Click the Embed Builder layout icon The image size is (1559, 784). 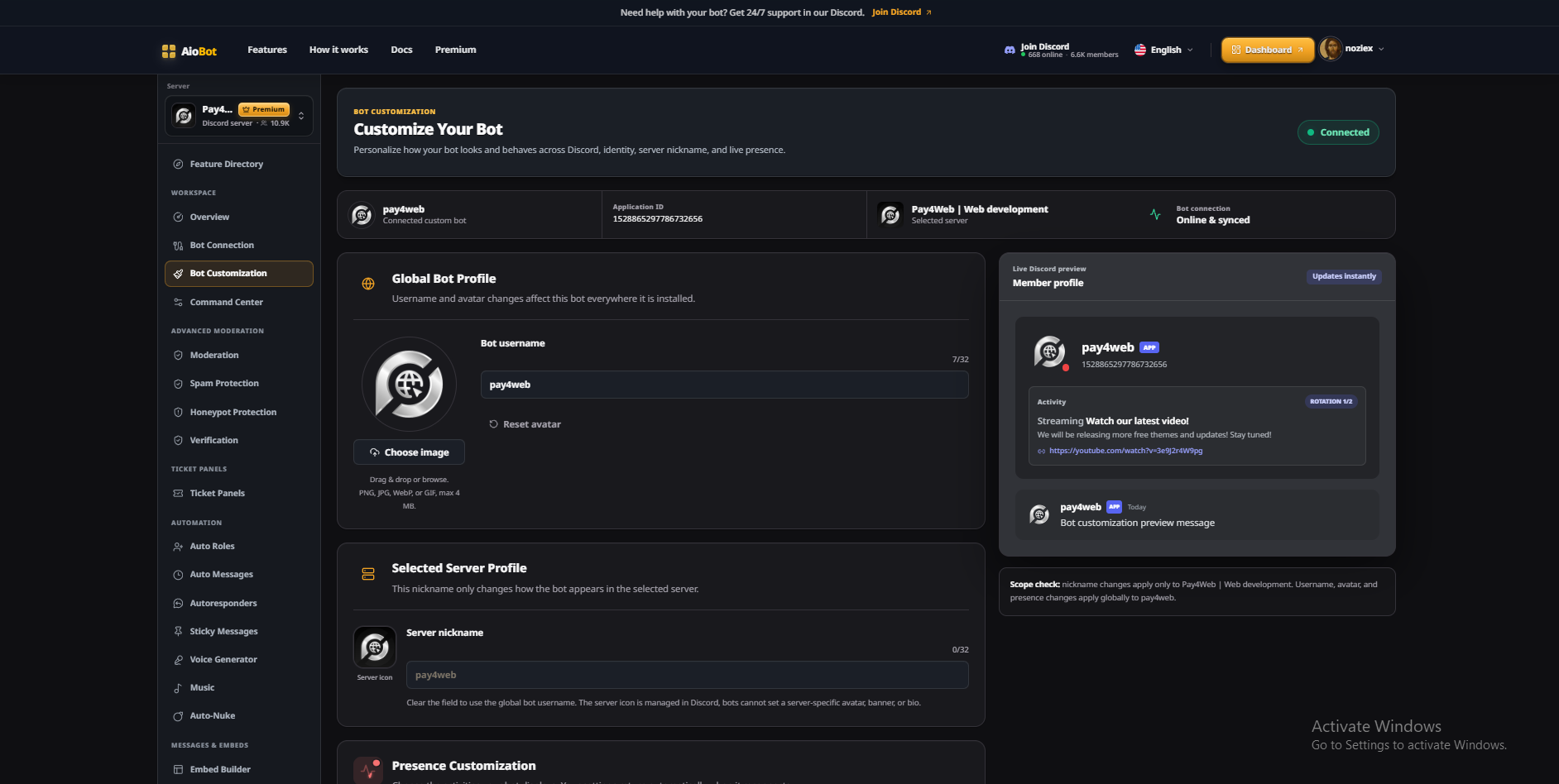[x=178, y=770]
